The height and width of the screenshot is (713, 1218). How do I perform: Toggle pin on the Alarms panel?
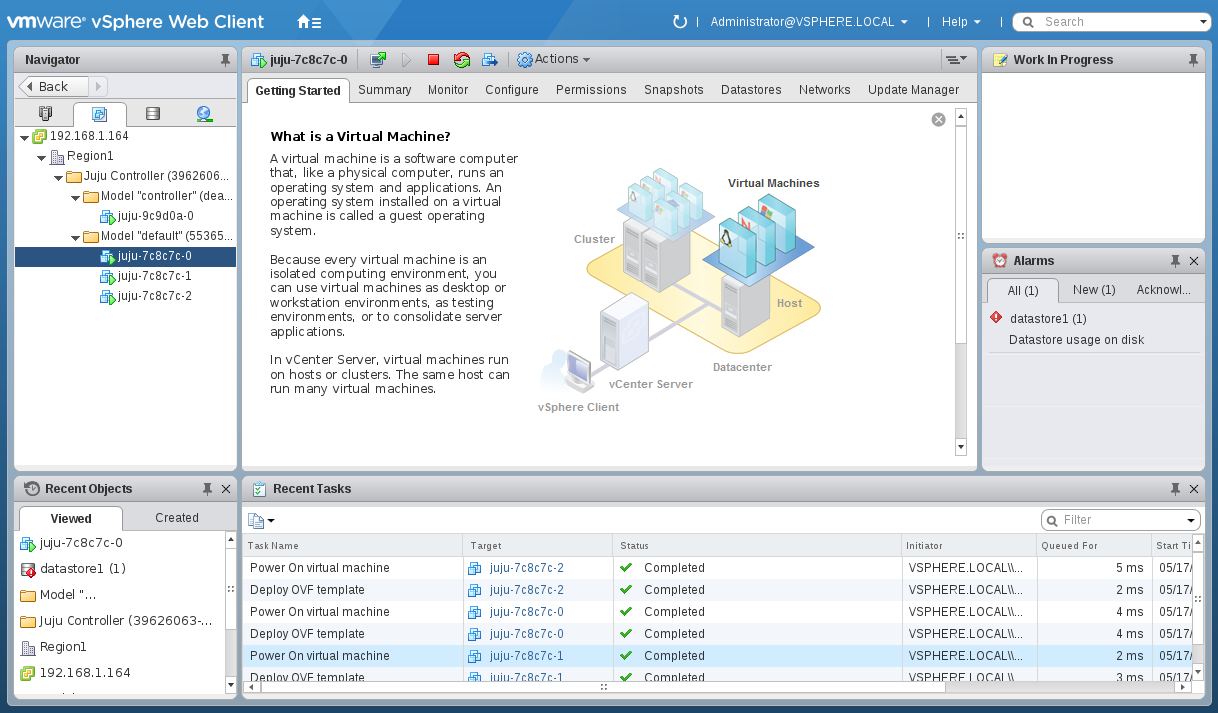click(1175, 261)
